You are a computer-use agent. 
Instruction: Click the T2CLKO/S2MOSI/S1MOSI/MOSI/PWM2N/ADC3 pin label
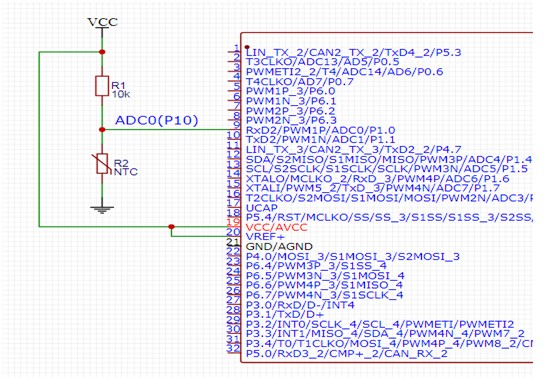pyautogui.click(x=389, y=198)
